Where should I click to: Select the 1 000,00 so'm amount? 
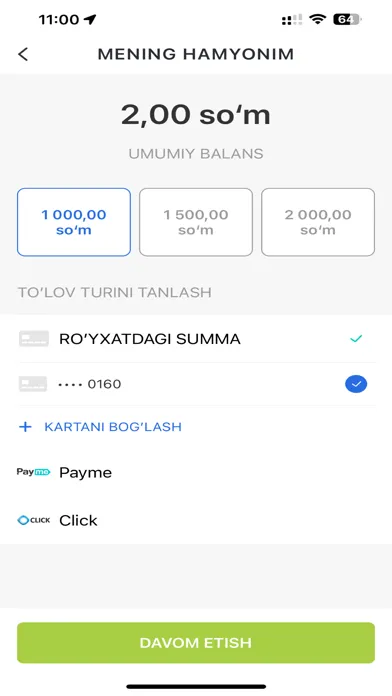coord(74,222)
